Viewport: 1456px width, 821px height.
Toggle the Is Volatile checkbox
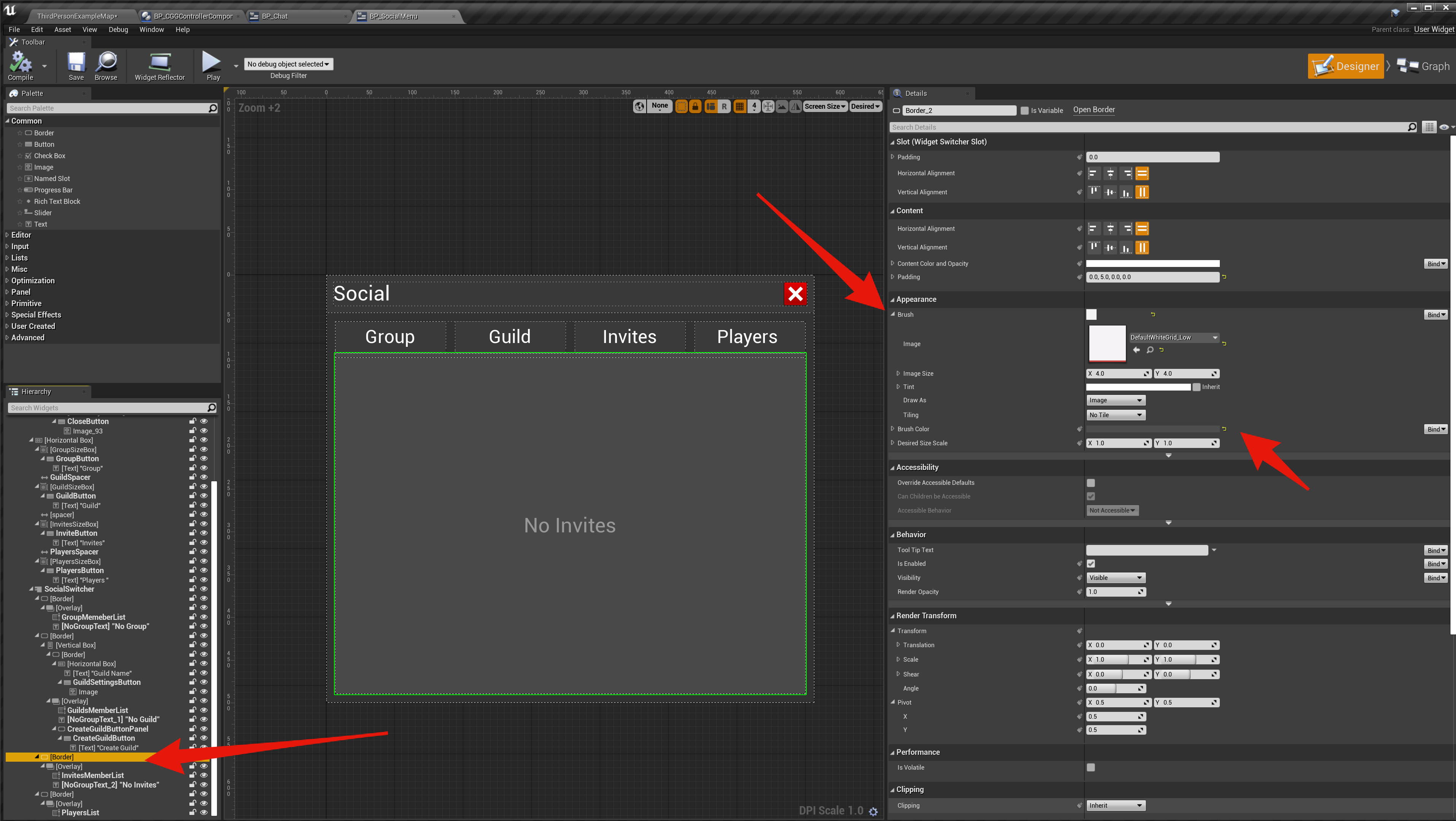[1091, 767]
